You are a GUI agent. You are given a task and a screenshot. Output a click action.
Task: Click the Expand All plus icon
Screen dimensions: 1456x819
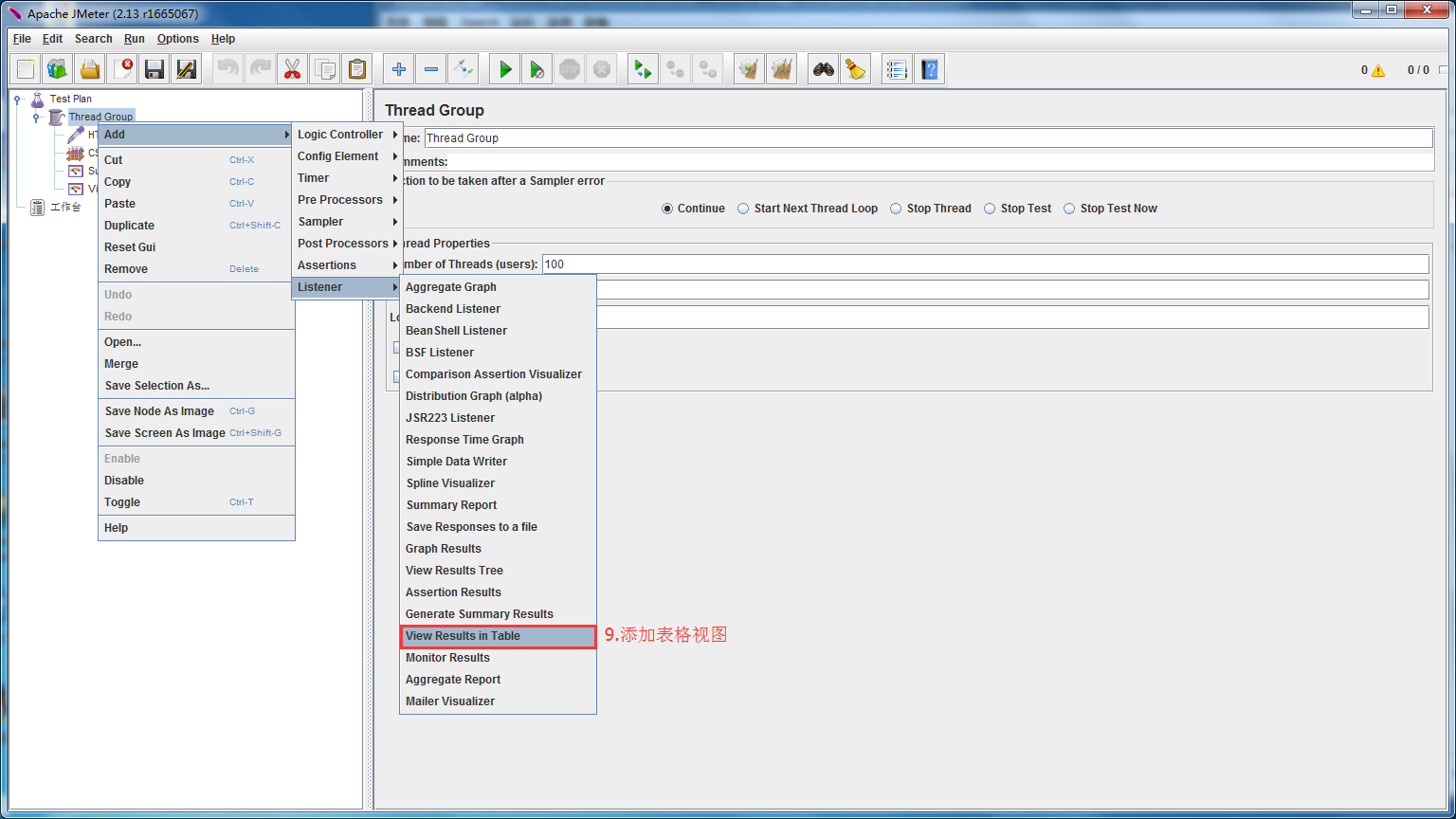tap(399, 69)
